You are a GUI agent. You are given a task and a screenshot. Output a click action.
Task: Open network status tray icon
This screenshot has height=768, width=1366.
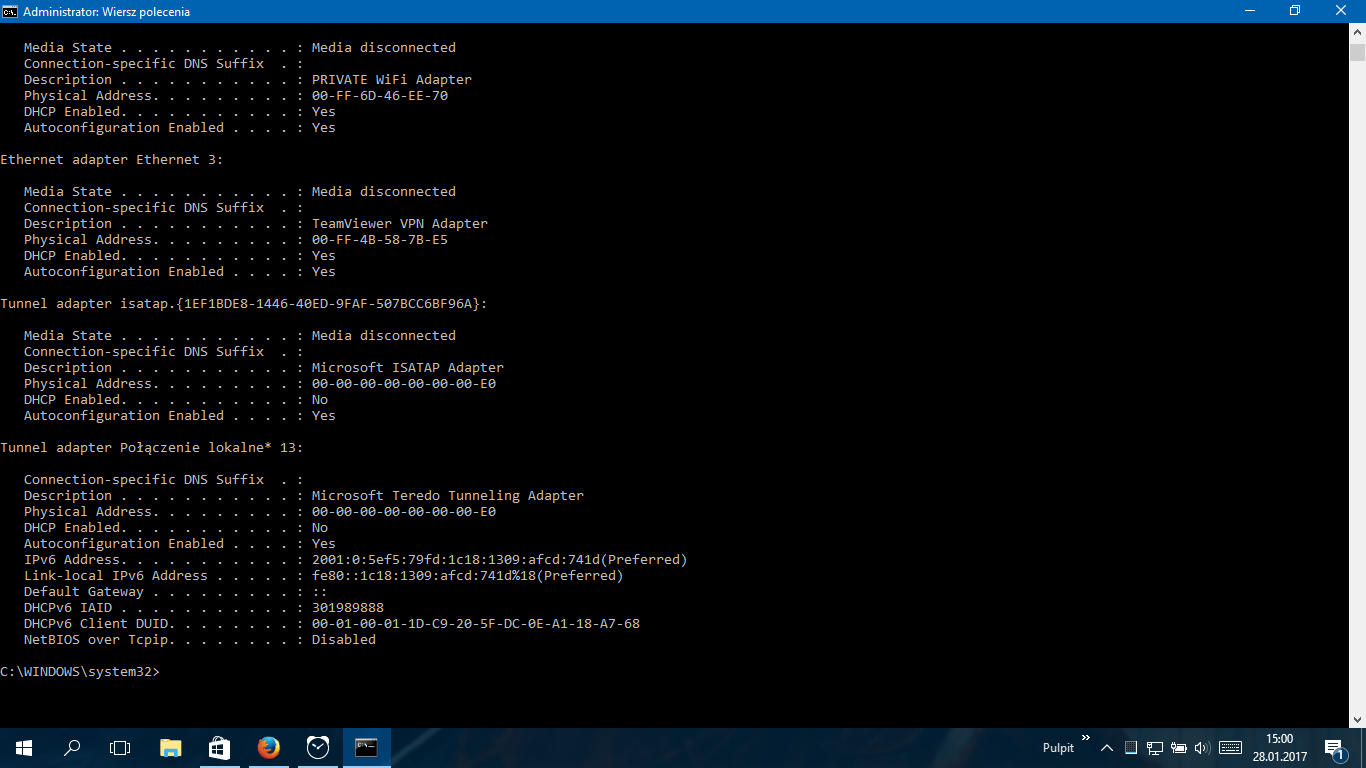coord(1154,748)
